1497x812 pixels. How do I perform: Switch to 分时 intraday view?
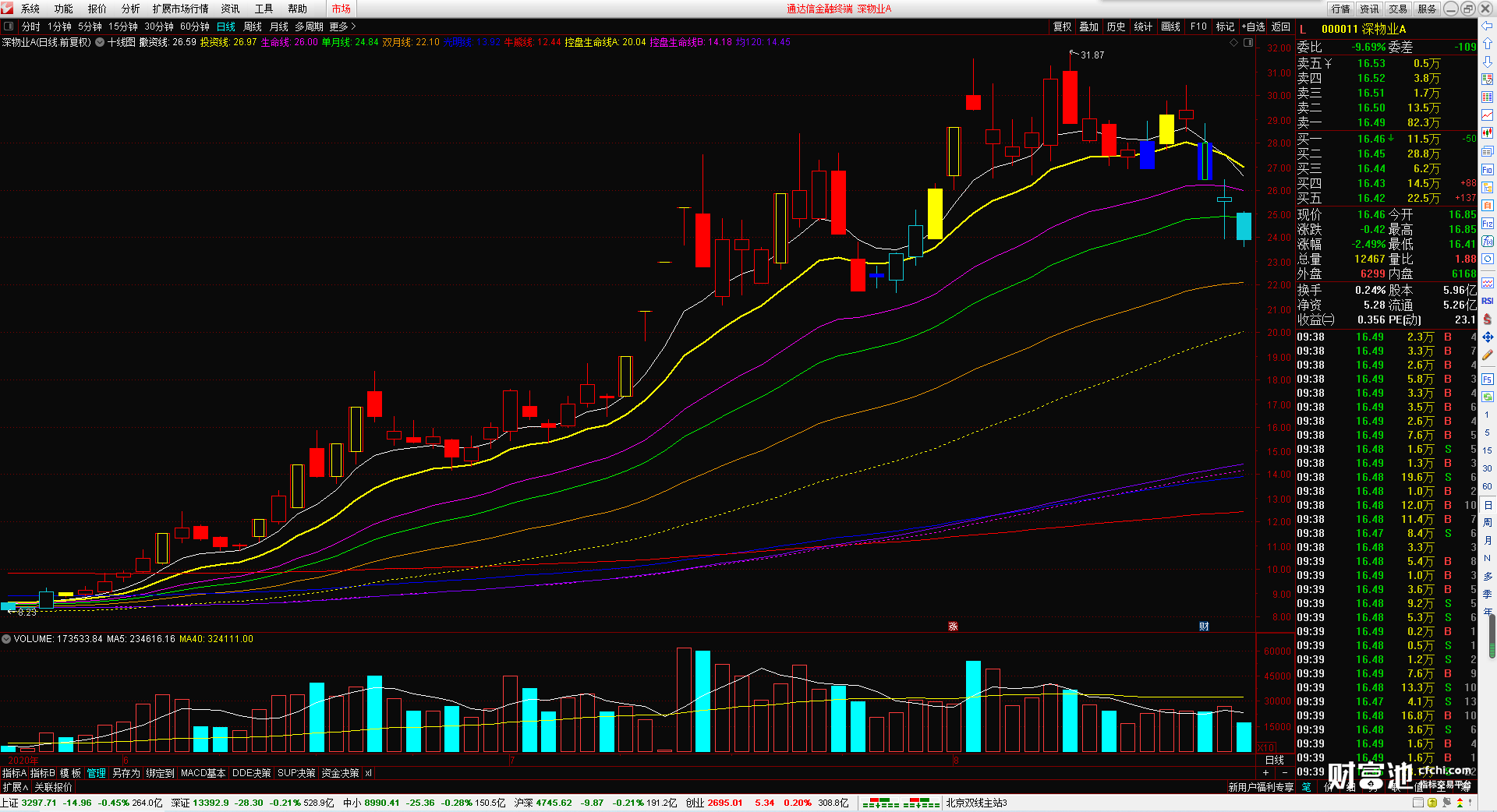[30, 26]
